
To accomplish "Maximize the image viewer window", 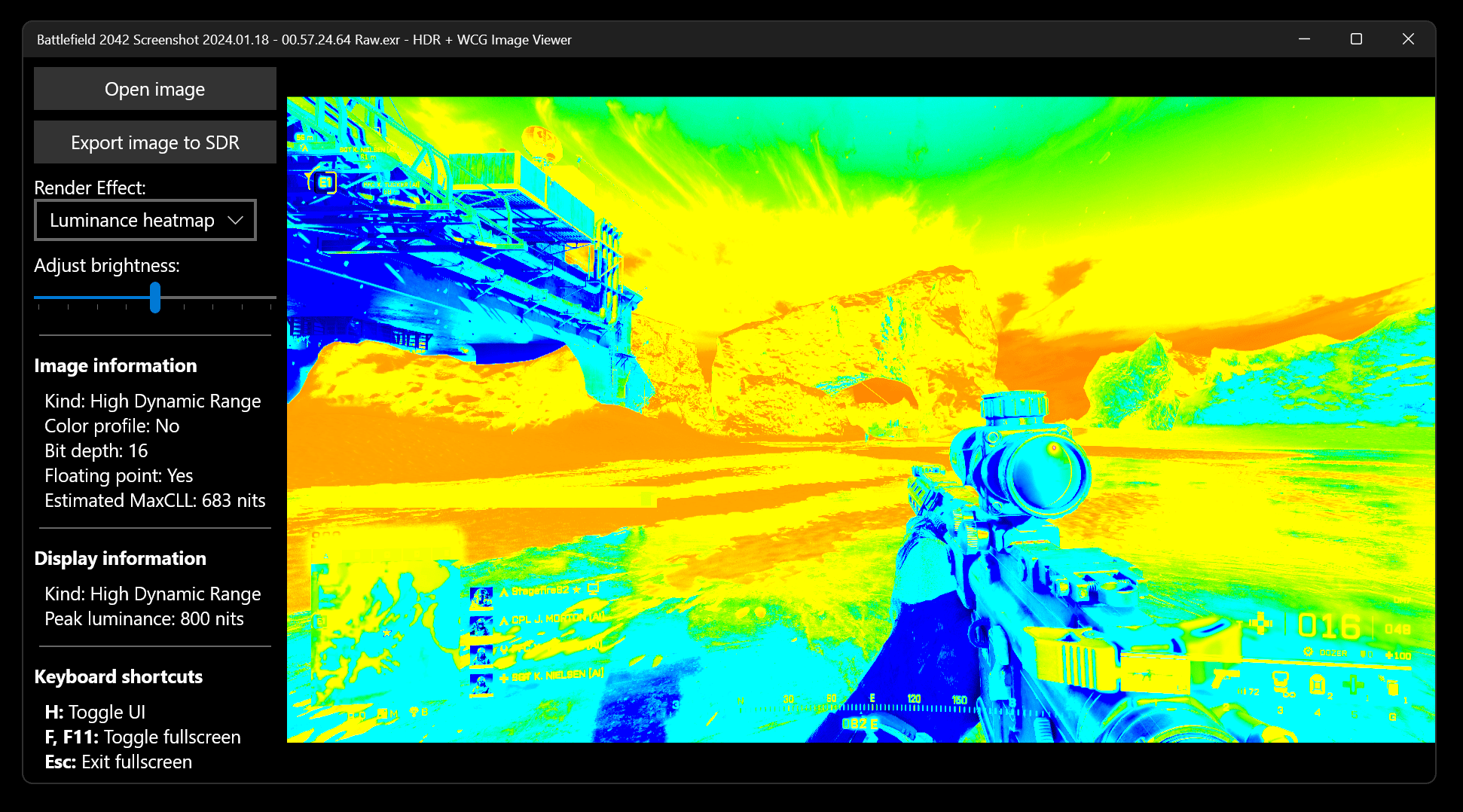I will (x=1356, y=39).
